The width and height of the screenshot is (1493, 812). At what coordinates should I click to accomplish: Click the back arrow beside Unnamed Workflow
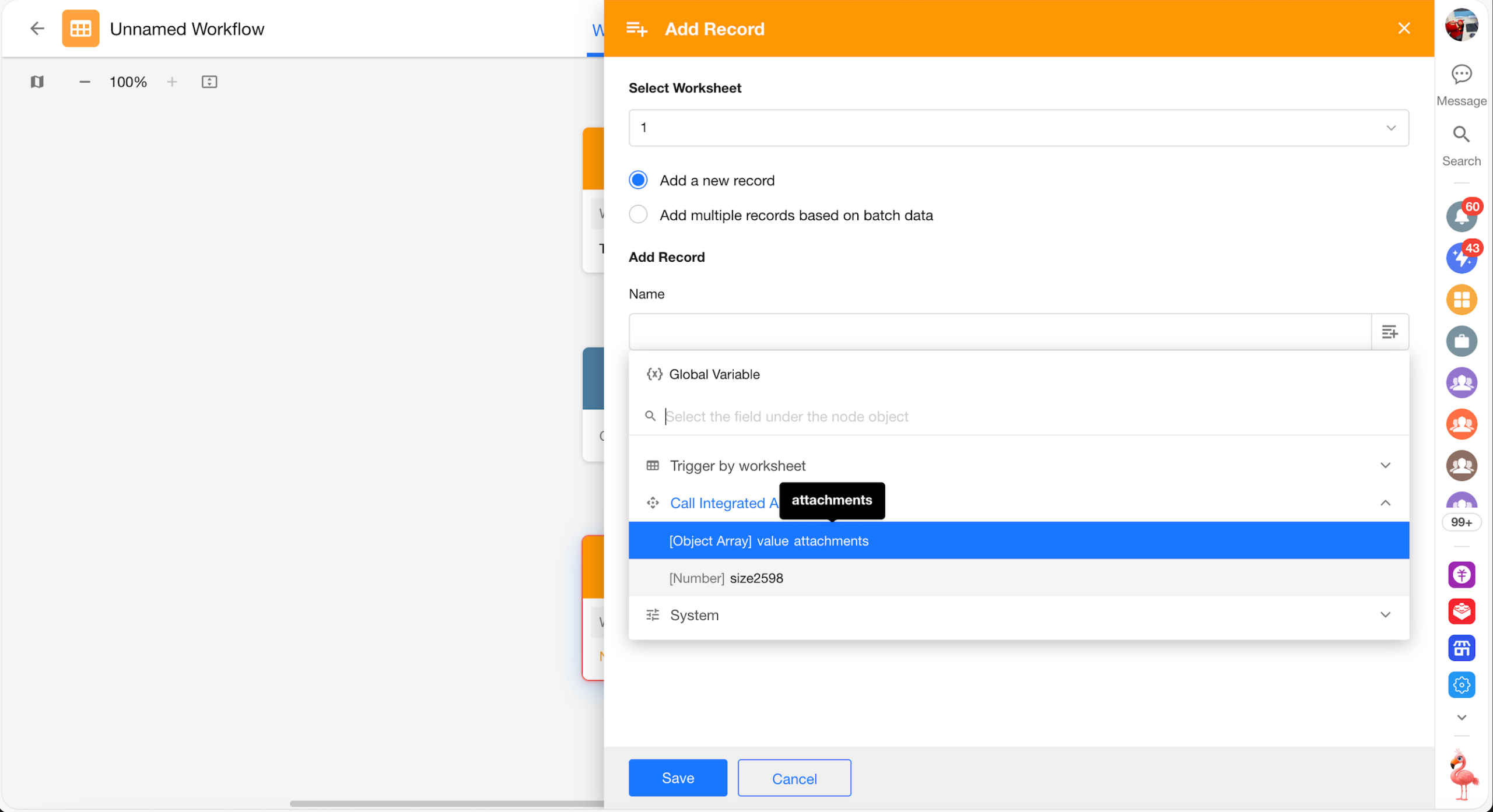(37, 29)
